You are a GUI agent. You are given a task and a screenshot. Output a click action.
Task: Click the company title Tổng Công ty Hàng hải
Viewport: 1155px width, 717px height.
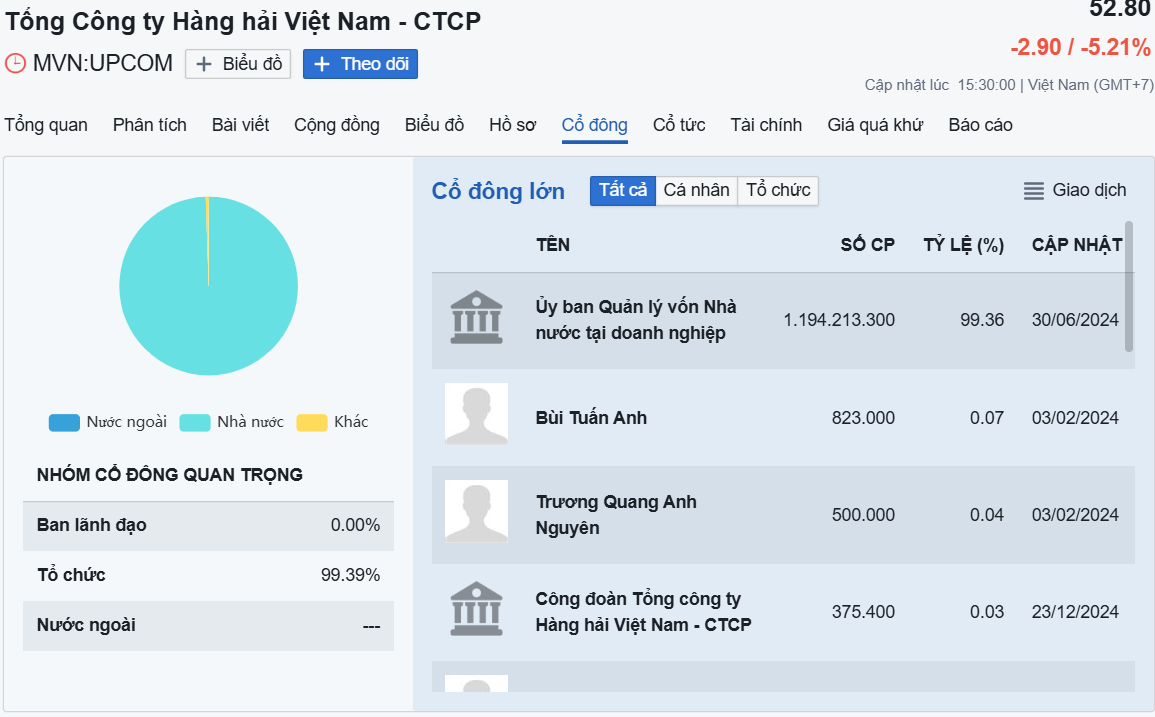point(243,21)
